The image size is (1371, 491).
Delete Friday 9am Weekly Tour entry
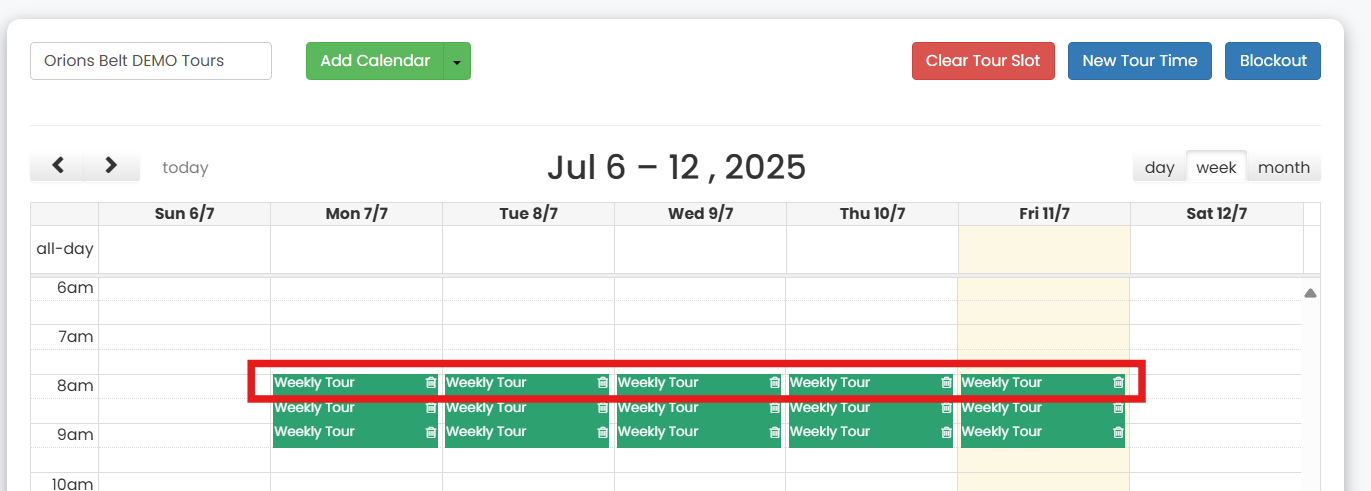pos(1118,432)
